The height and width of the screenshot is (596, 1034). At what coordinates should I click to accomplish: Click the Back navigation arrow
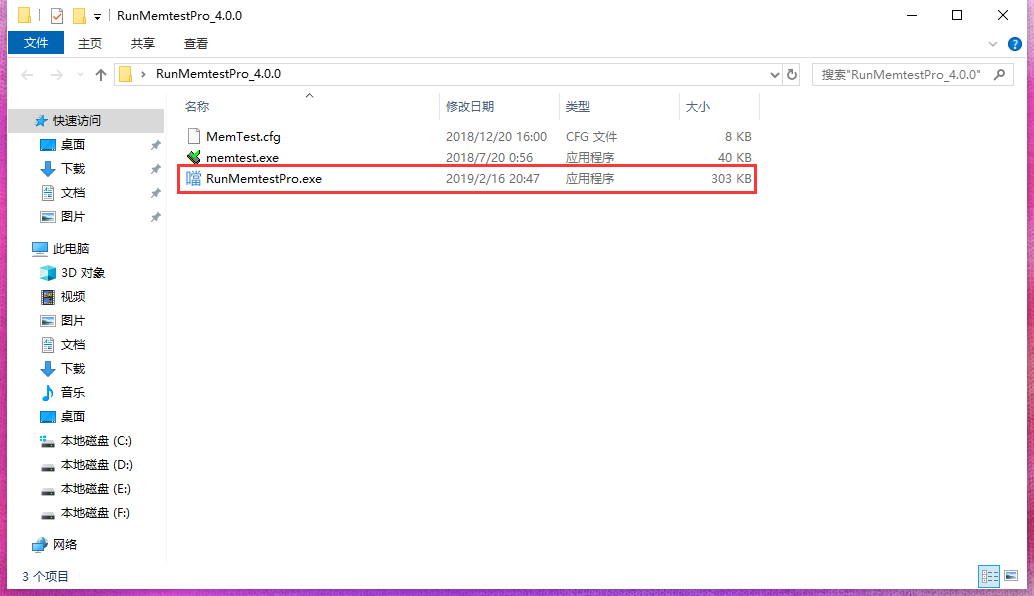pyautogui.click(x=27, y=74)
